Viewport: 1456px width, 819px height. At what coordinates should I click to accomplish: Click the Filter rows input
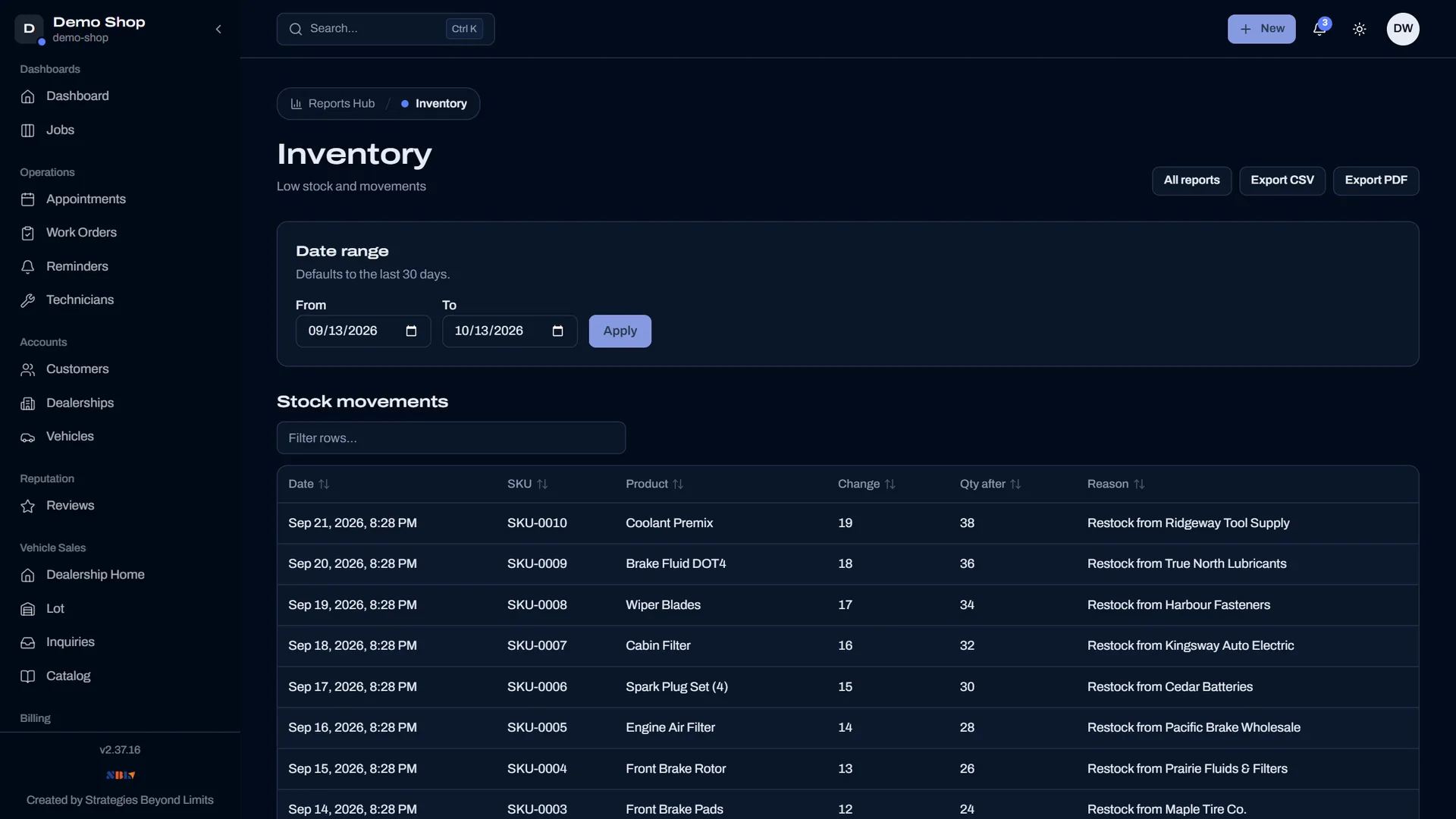tap(450, 438)
